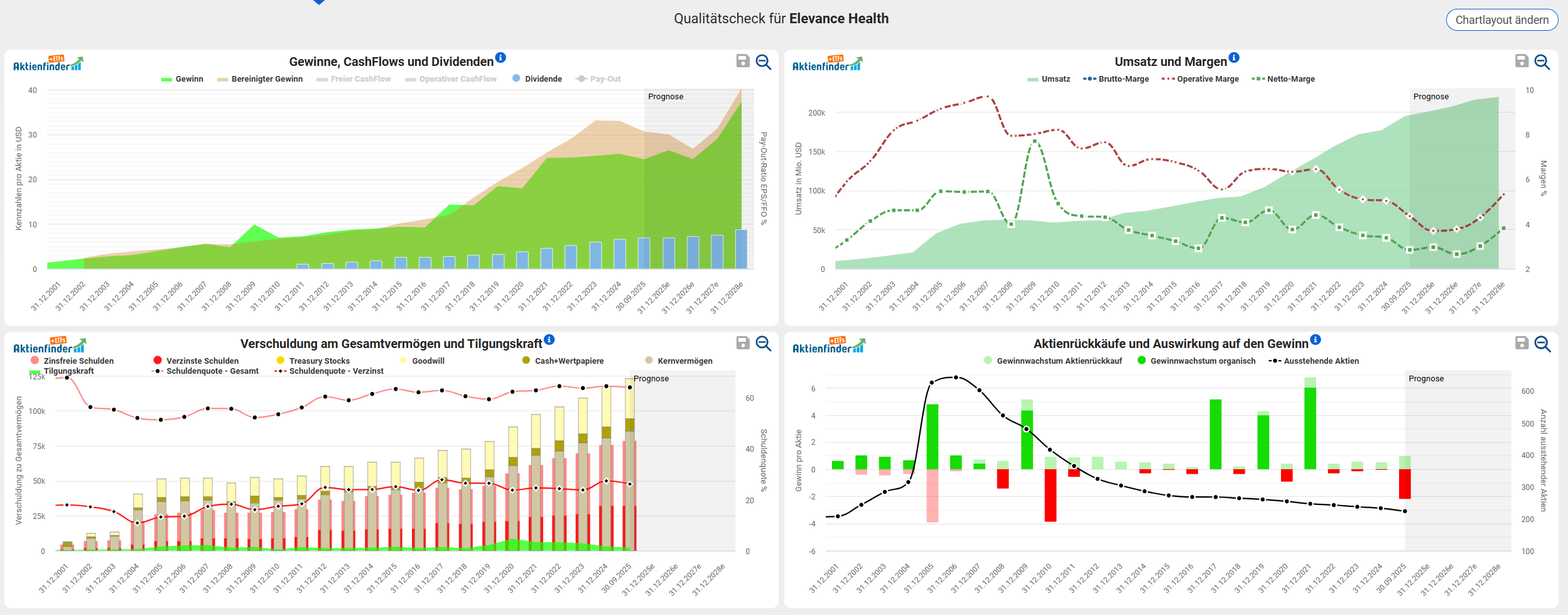Click the Dividende legend color marker
The image size is (1568, 615).
pos(516,79)
